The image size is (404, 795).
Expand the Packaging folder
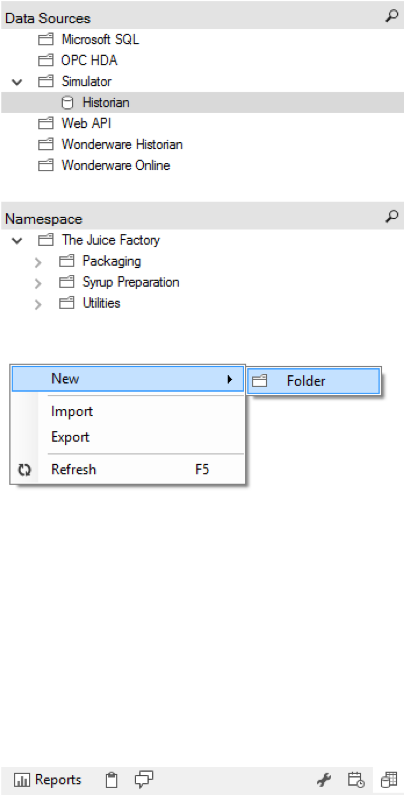click(38, 262)
